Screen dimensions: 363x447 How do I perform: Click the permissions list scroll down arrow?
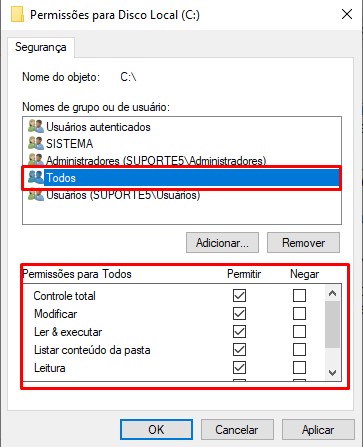pos(332,372)
